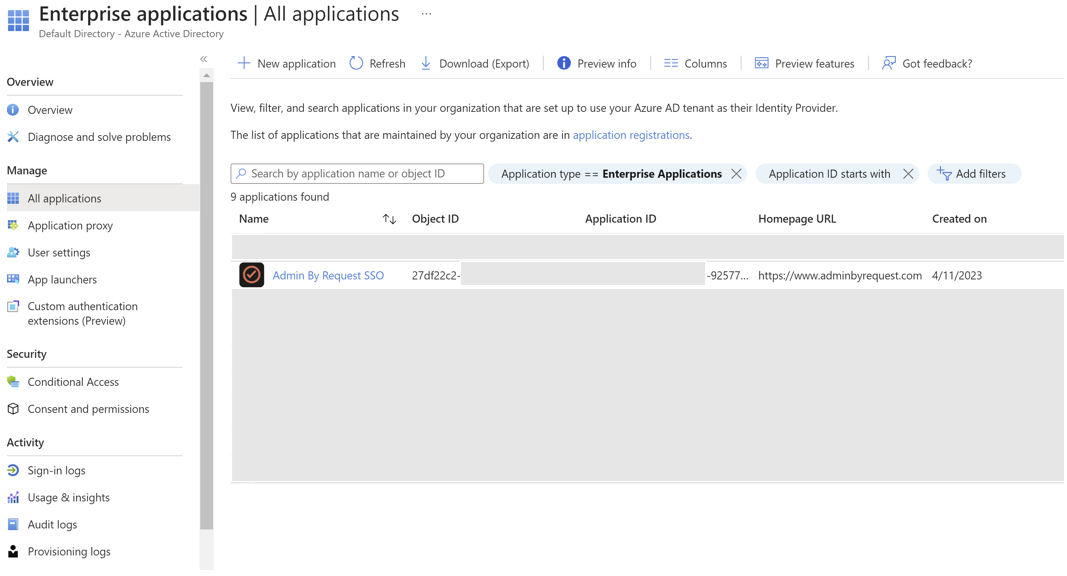This screenshot has height=576, width=1067.
Task: Click the User settings gear icon
Action: coord(13,253)
